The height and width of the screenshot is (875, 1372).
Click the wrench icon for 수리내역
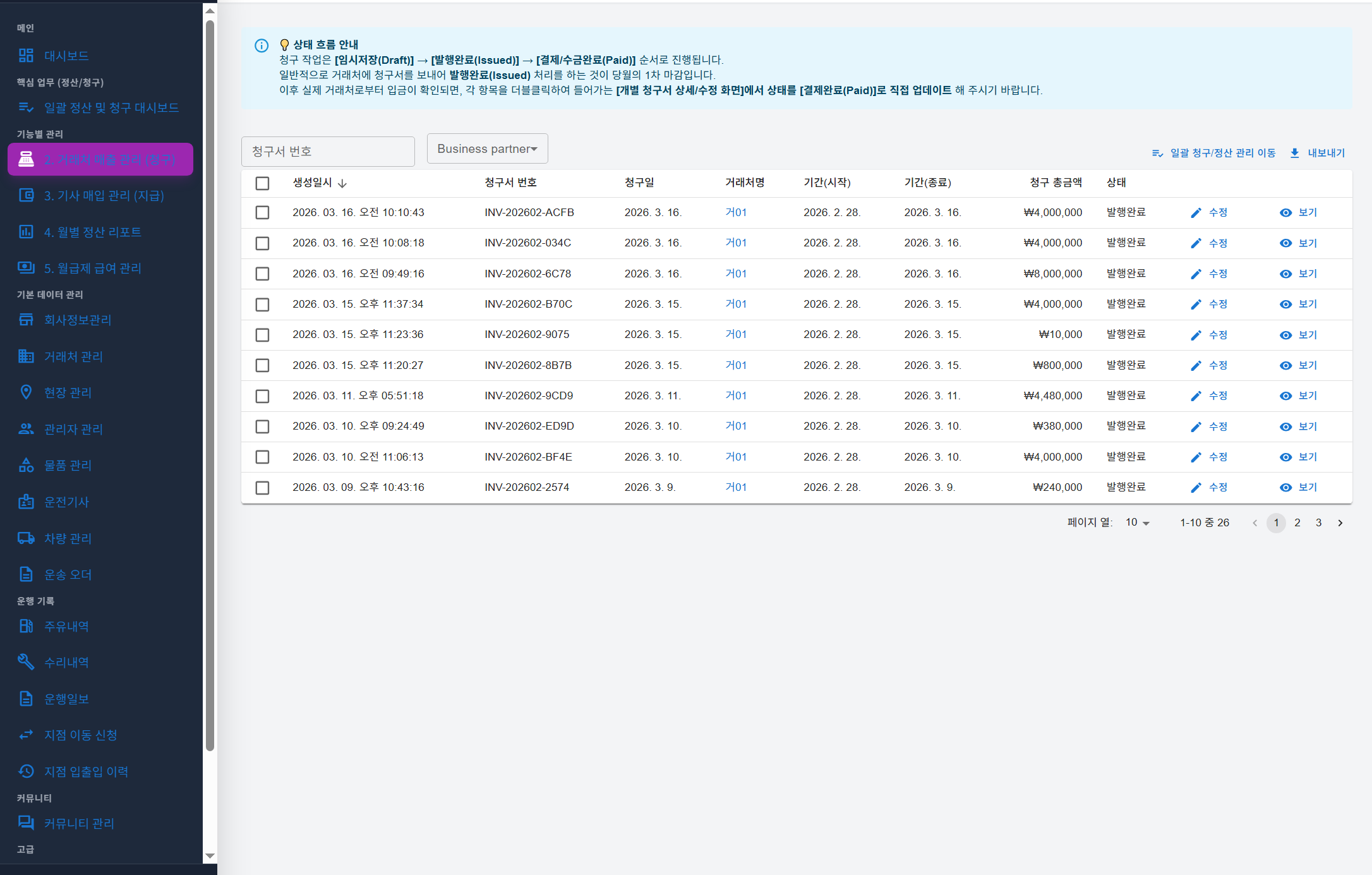click(x=26, y=662)
